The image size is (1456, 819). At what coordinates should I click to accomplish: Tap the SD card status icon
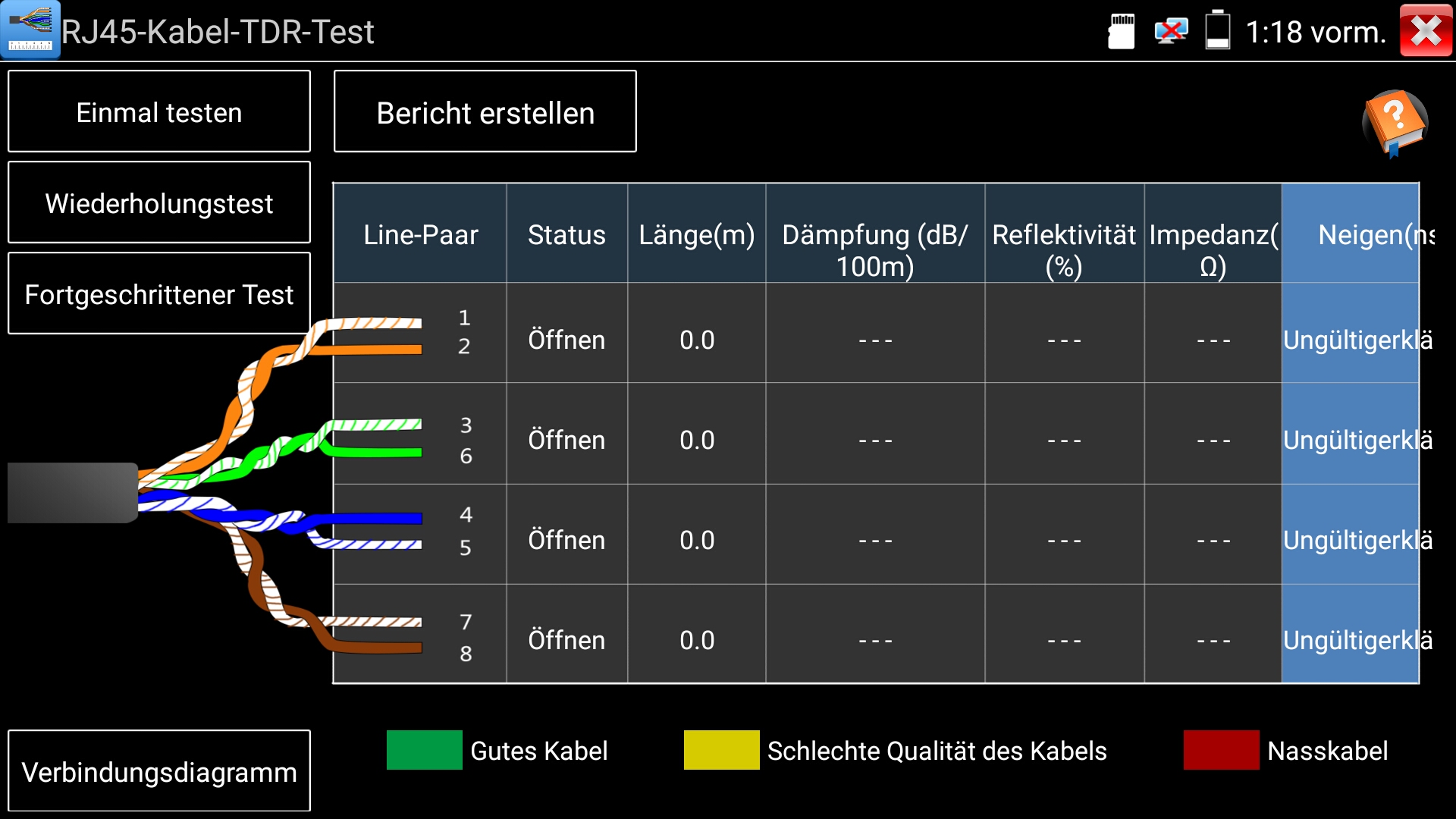(1122, 32)
